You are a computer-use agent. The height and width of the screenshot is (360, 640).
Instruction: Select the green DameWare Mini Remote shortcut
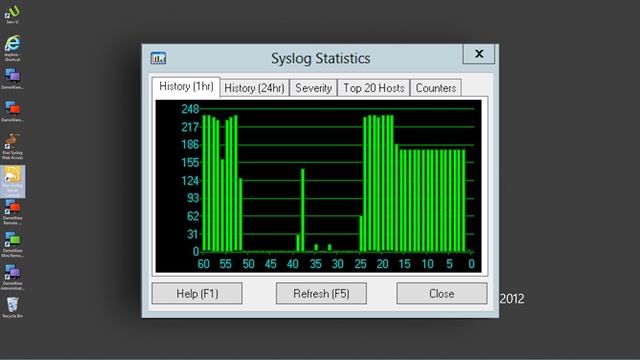[x=12, y=245]
